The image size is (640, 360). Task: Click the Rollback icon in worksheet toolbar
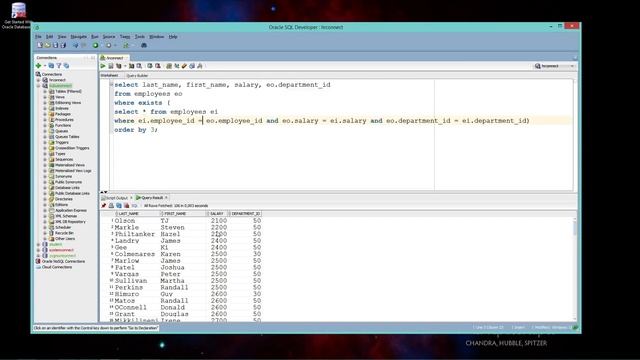pos(158,66)
